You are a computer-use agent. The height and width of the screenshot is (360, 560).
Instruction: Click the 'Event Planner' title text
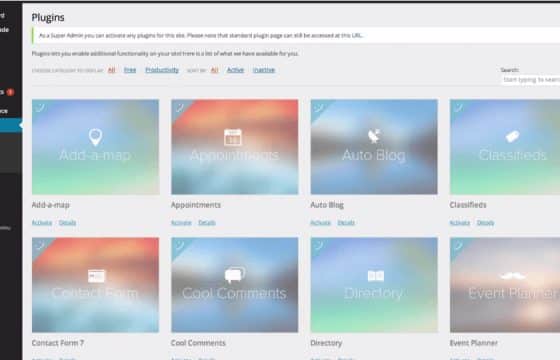point(474,343)
